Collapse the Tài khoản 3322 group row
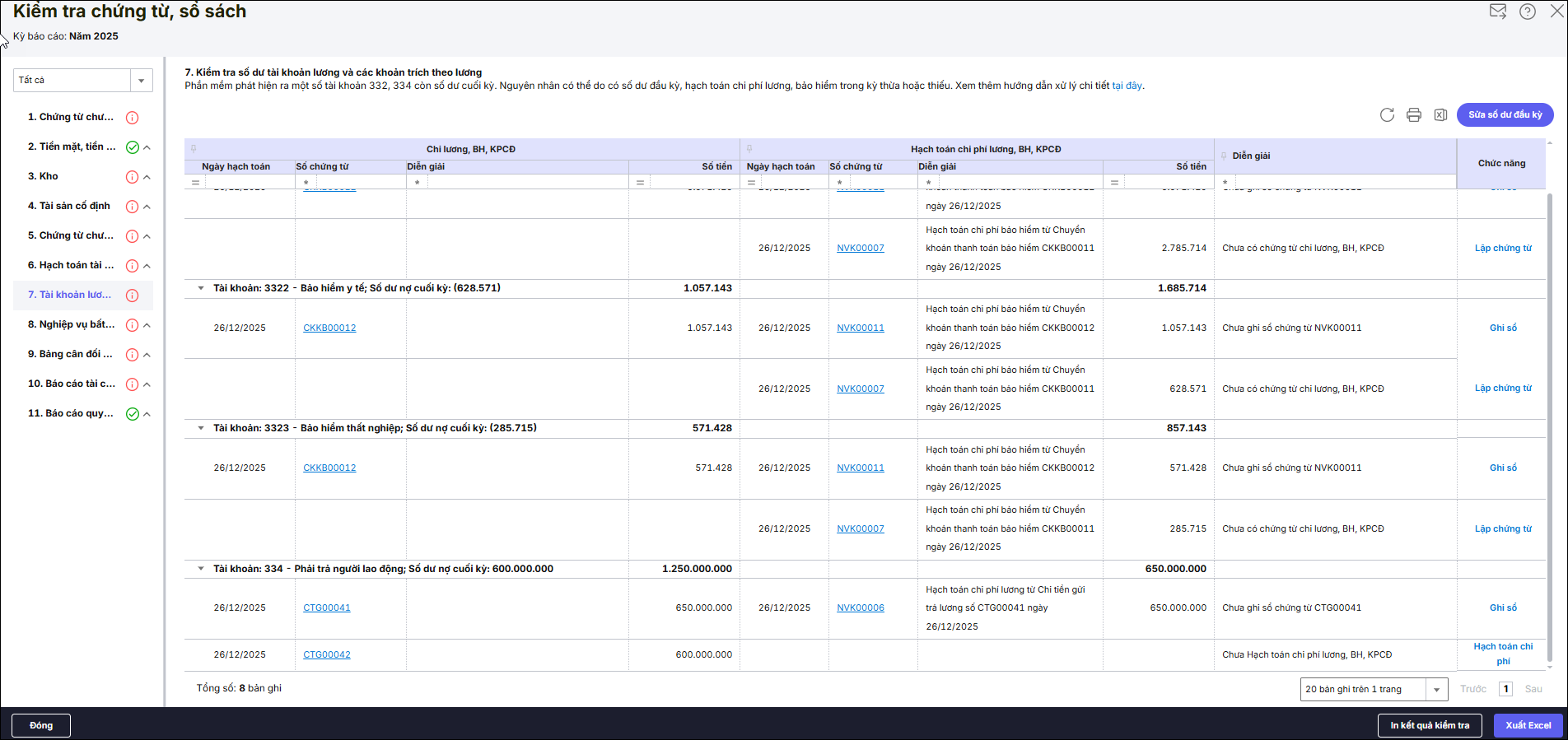The image size is (1568, 740). click(200, 289)
